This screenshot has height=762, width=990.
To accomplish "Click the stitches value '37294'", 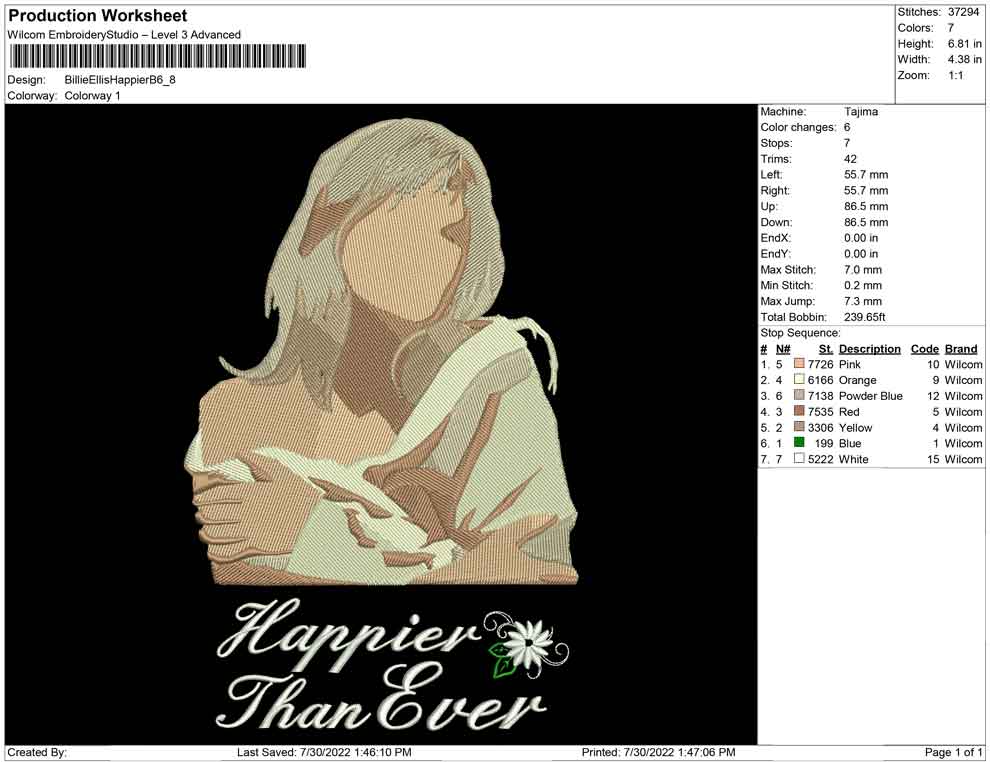I will click(x=963, y=12).
